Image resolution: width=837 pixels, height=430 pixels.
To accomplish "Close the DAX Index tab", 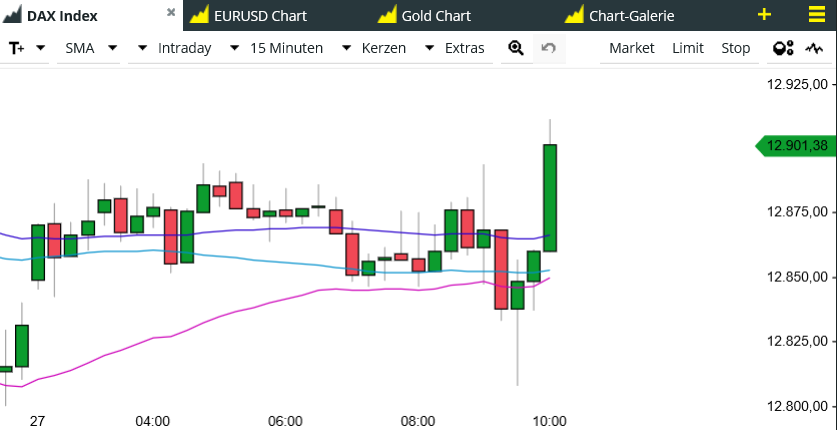I will pyautogui.click(x=171, y=13).
